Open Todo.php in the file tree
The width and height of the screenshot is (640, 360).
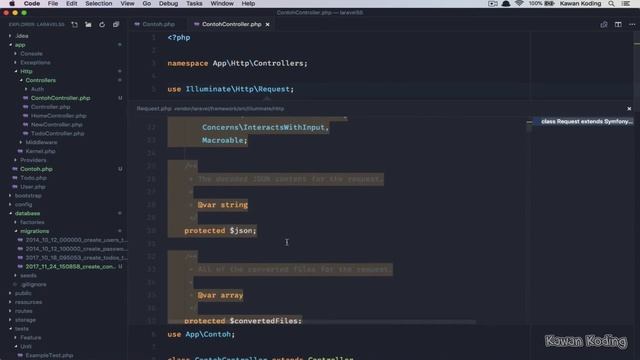point(33,178)
